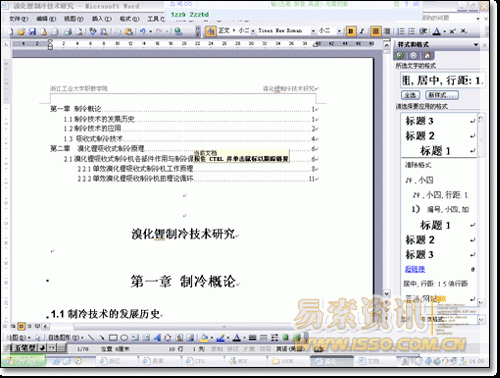
Task: Toggle Italic formatting
Action: pos(362,31)
